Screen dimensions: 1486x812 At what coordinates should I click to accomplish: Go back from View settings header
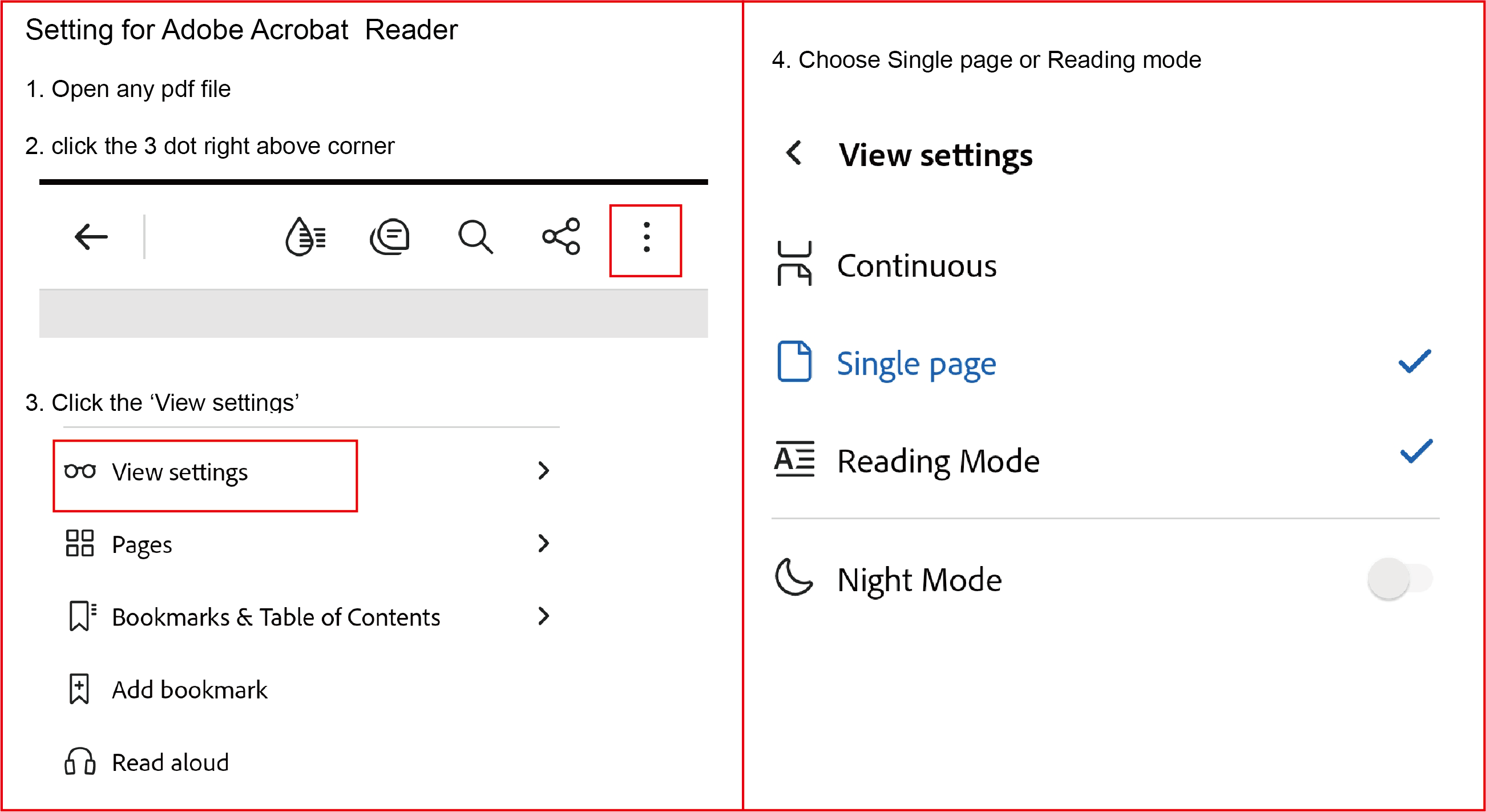tap(795, 154)
